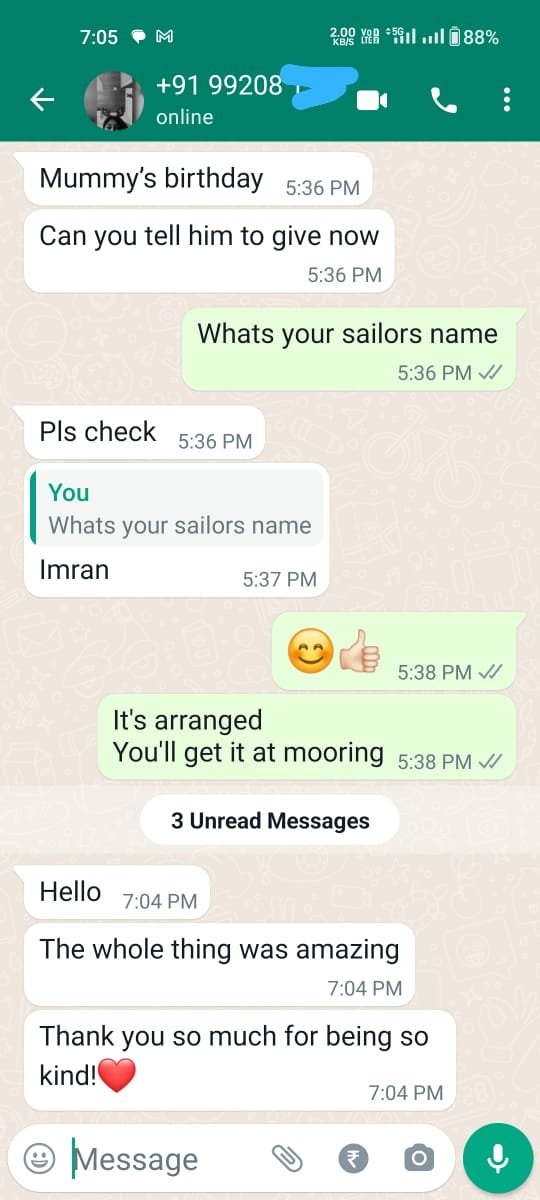The height and width of the screenshot is (1200, 540).
Task: Select the "Can you tell him to give now" message
Action: click(209, 251)
